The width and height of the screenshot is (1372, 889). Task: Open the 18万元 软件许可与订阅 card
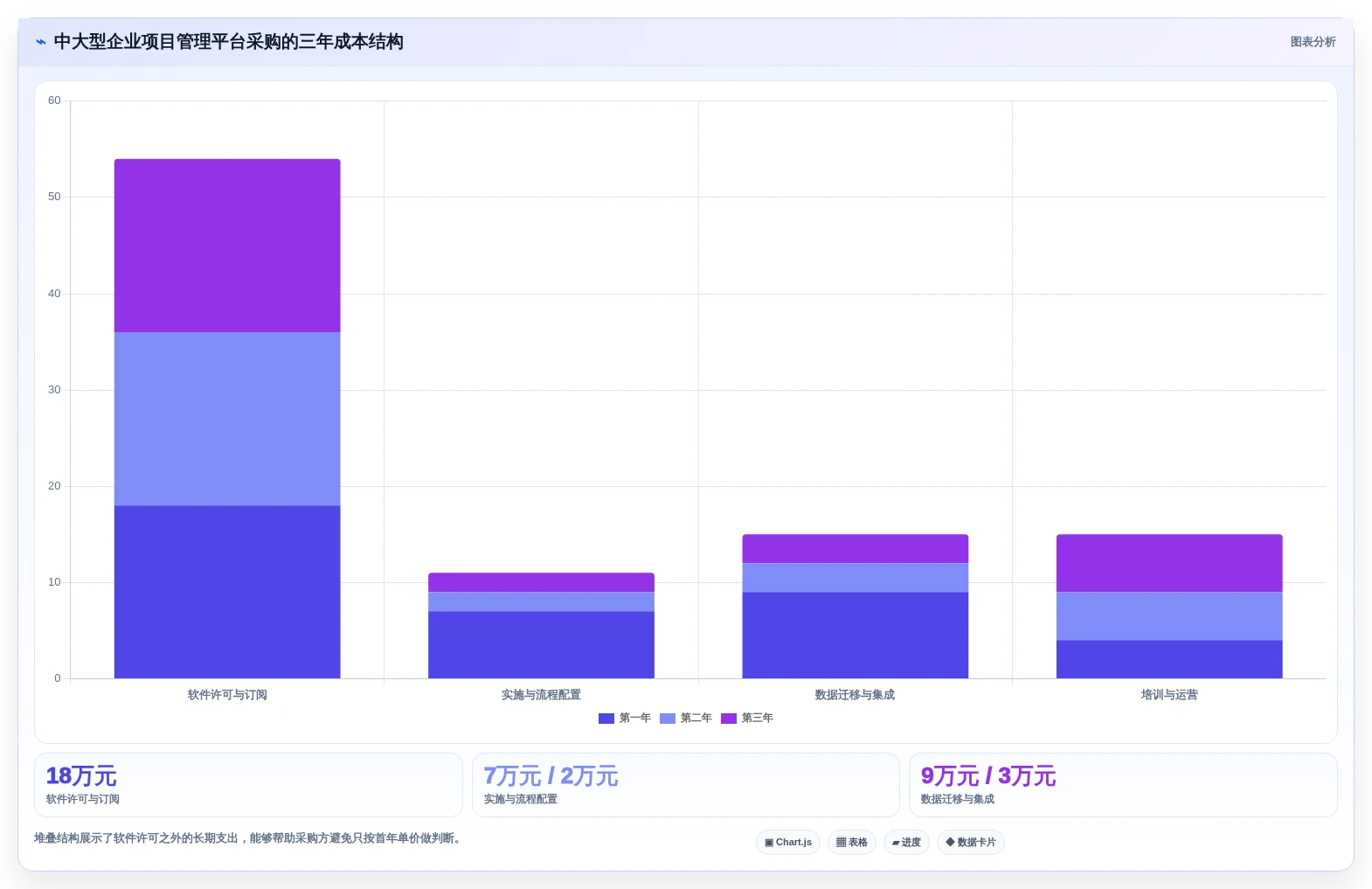tap(248, 785)
